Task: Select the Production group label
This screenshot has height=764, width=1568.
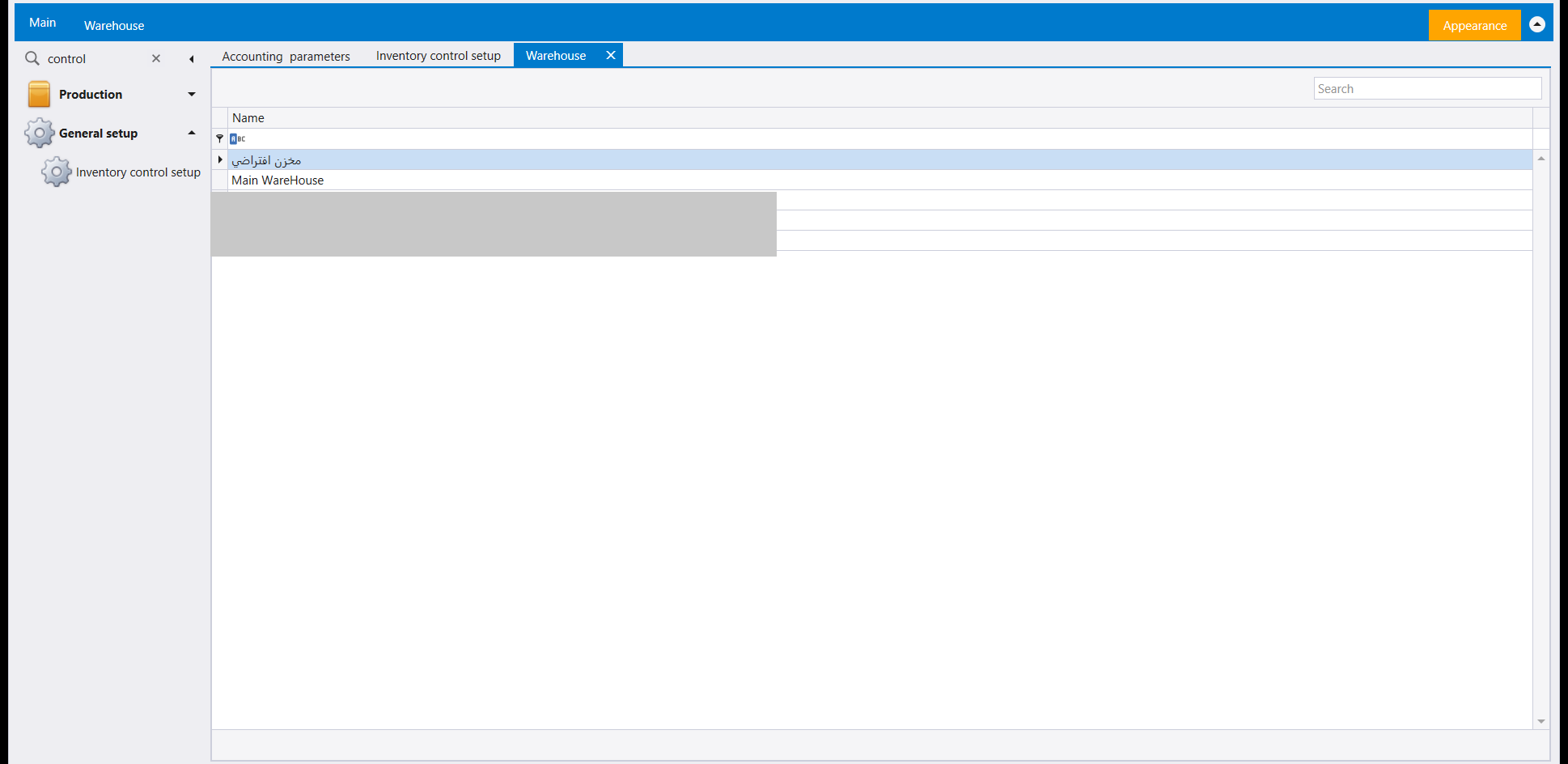Action: click(91, 95)
